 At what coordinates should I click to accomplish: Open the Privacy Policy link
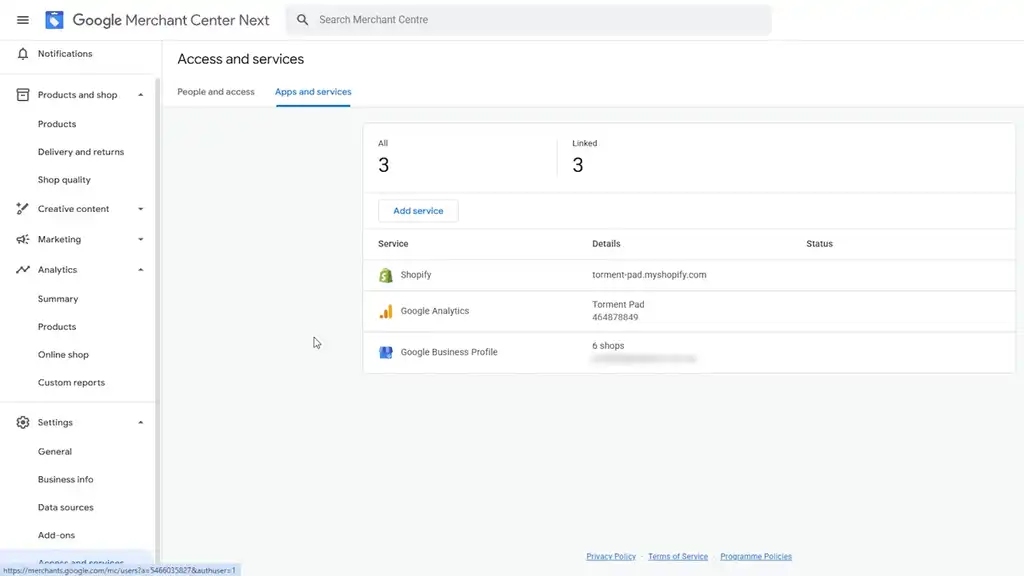click(x=611, y=557)
